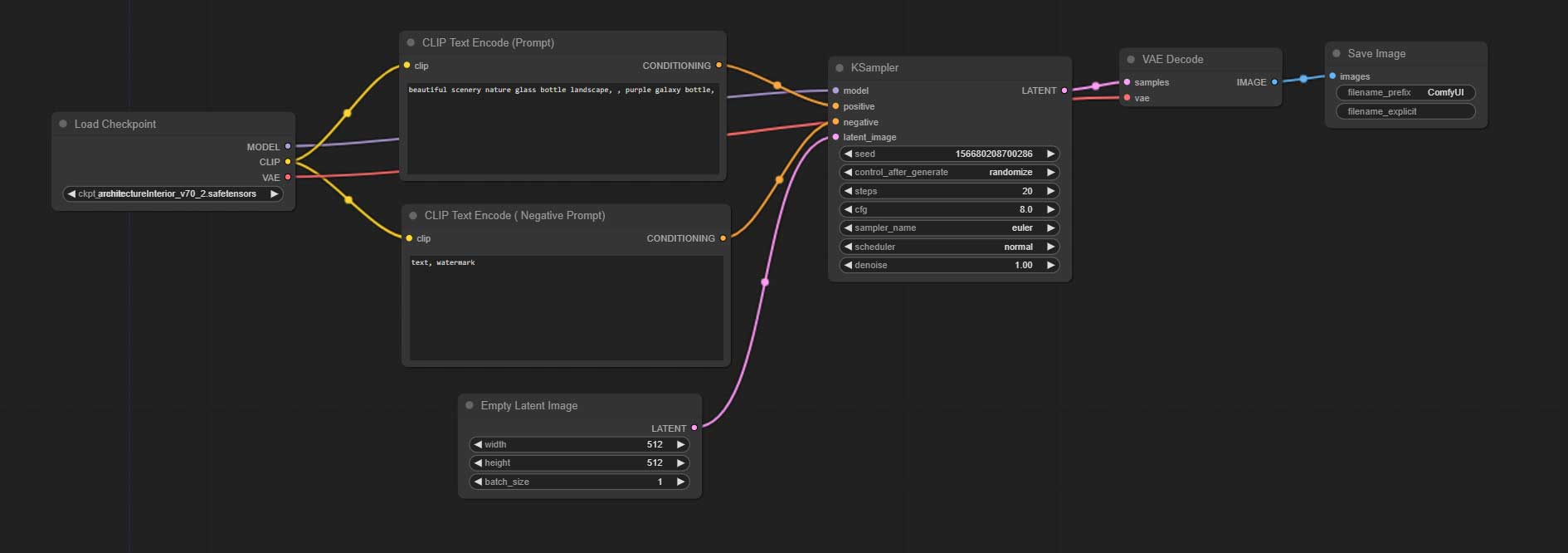Image resolution: width=1568 pixels, height=553 pixels.
Task: Click the VAE Decode node collapse dot
Action: click(x=1131, y=60)
